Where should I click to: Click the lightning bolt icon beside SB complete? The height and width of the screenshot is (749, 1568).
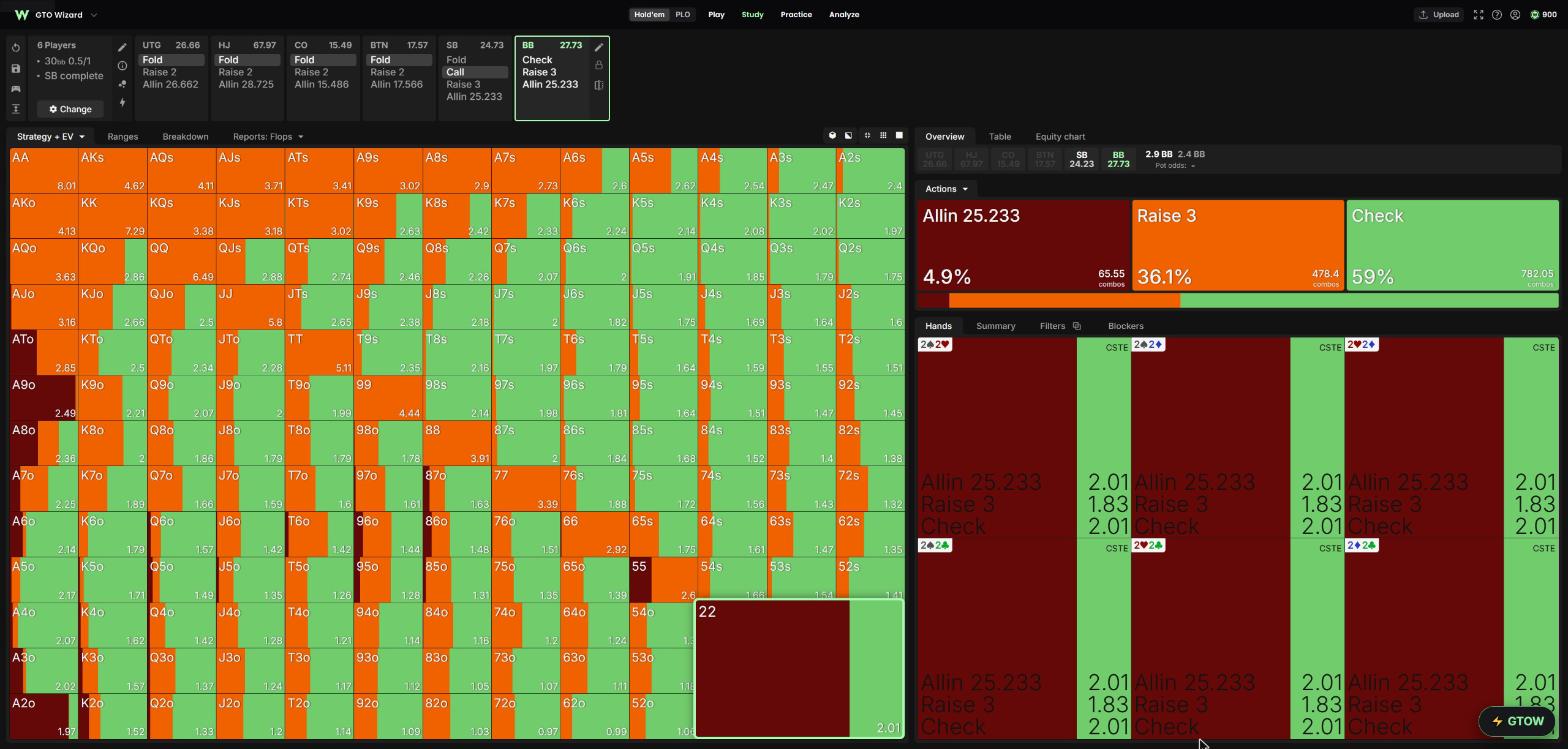pyautogui.click(x=122, y=102)
